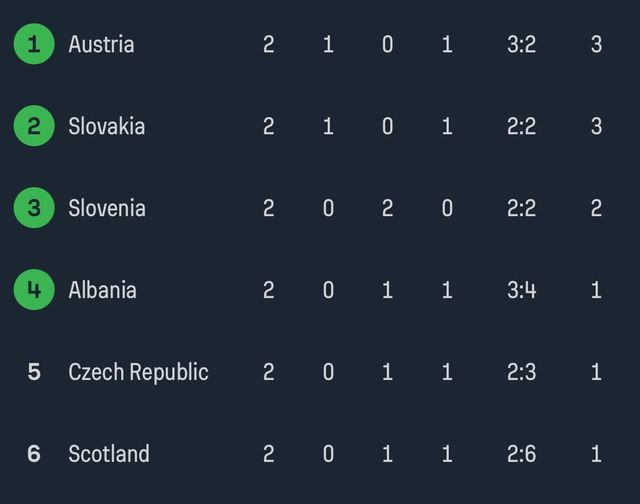Click Scotland's 2:6 goal record
The image size is (640, 504).
click(x=521, y=454)
